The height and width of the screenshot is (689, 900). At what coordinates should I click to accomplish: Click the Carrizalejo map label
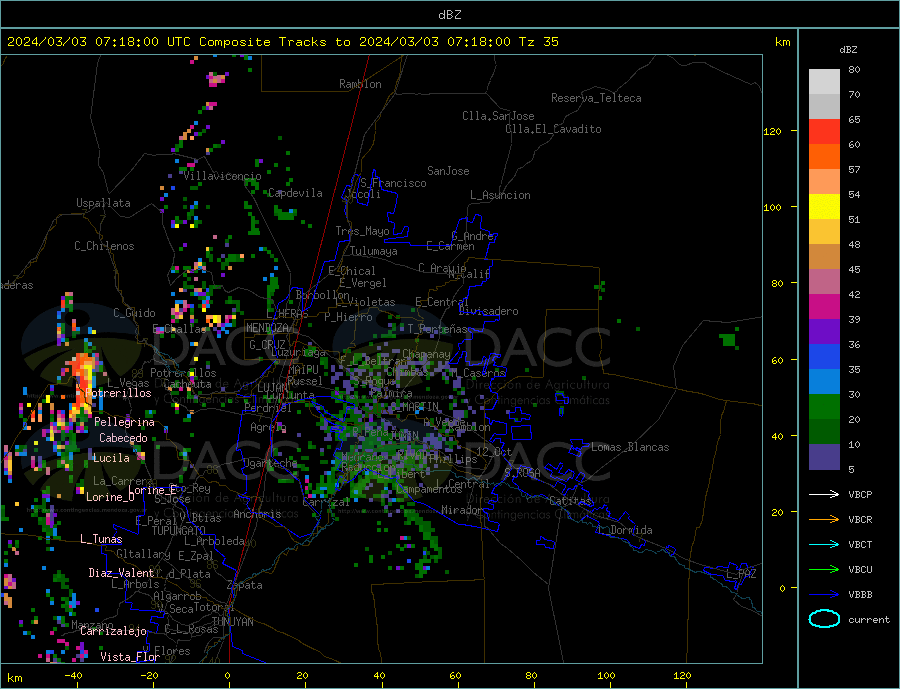(x=113, y=632)
